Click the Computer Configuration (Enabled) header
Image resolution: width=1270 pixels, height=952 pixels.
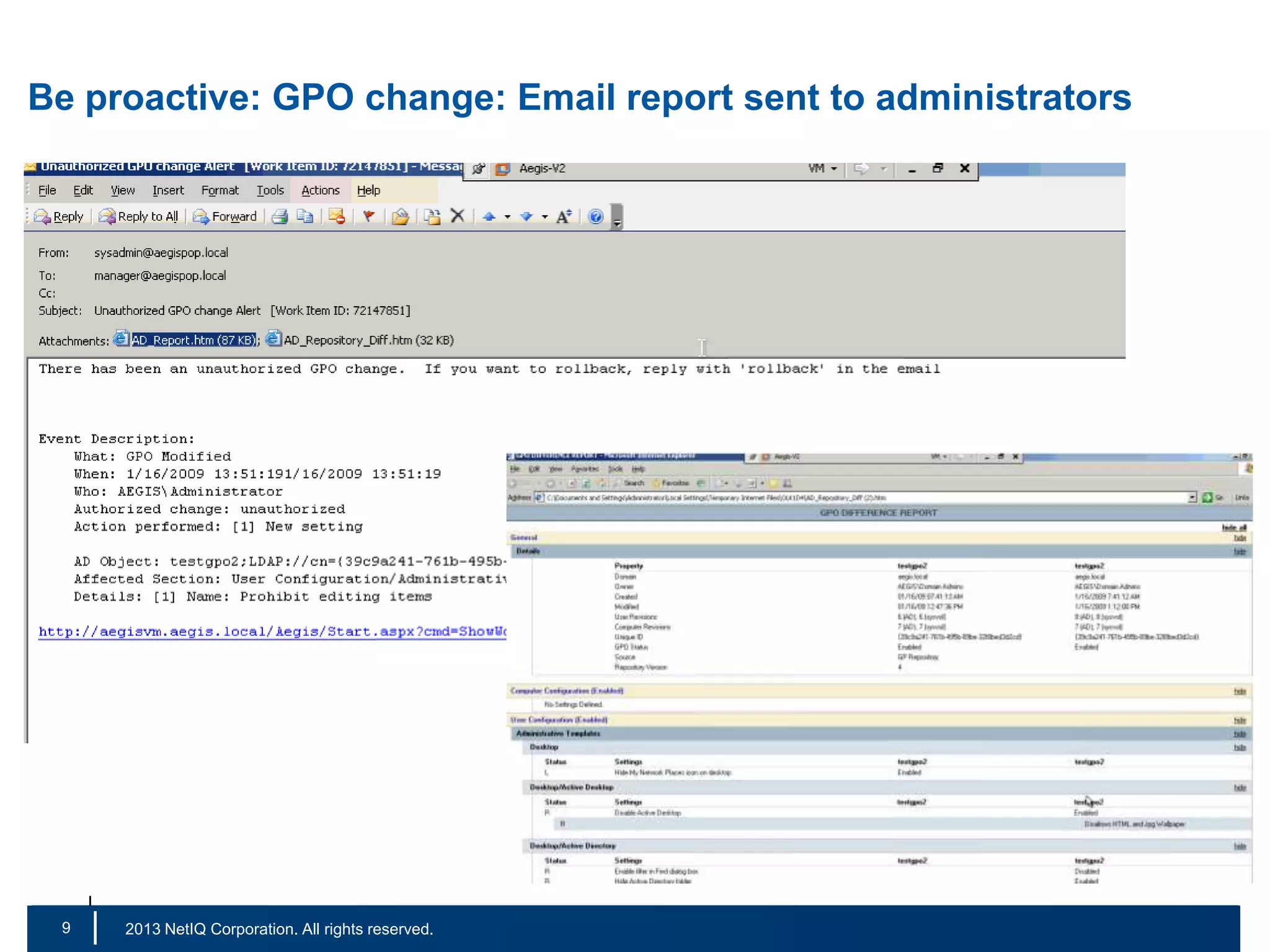(x=567, y=691)
